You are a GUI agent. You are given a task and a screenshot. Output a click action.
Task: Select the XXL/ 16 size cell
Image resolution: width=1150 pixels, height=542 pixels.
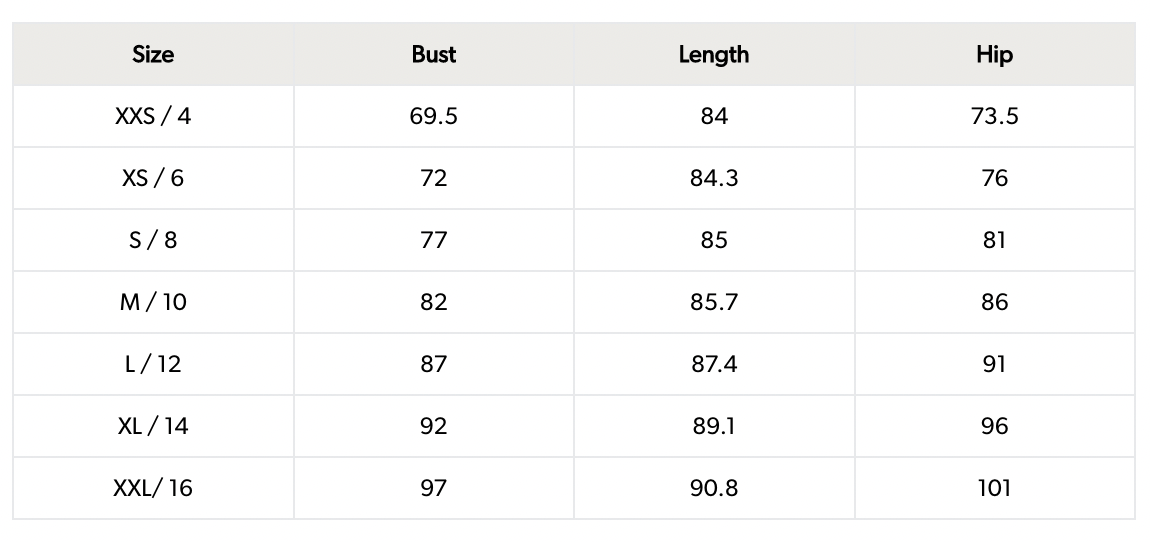click(153, 488)
